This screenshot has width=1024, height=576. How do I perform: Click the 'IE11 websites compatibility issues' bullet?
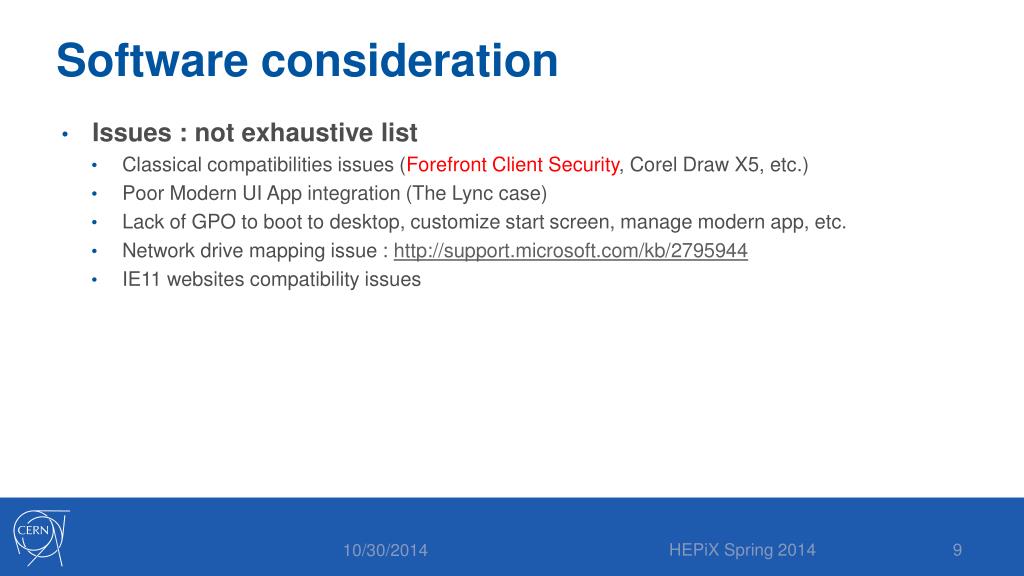[x=272, y=280]
